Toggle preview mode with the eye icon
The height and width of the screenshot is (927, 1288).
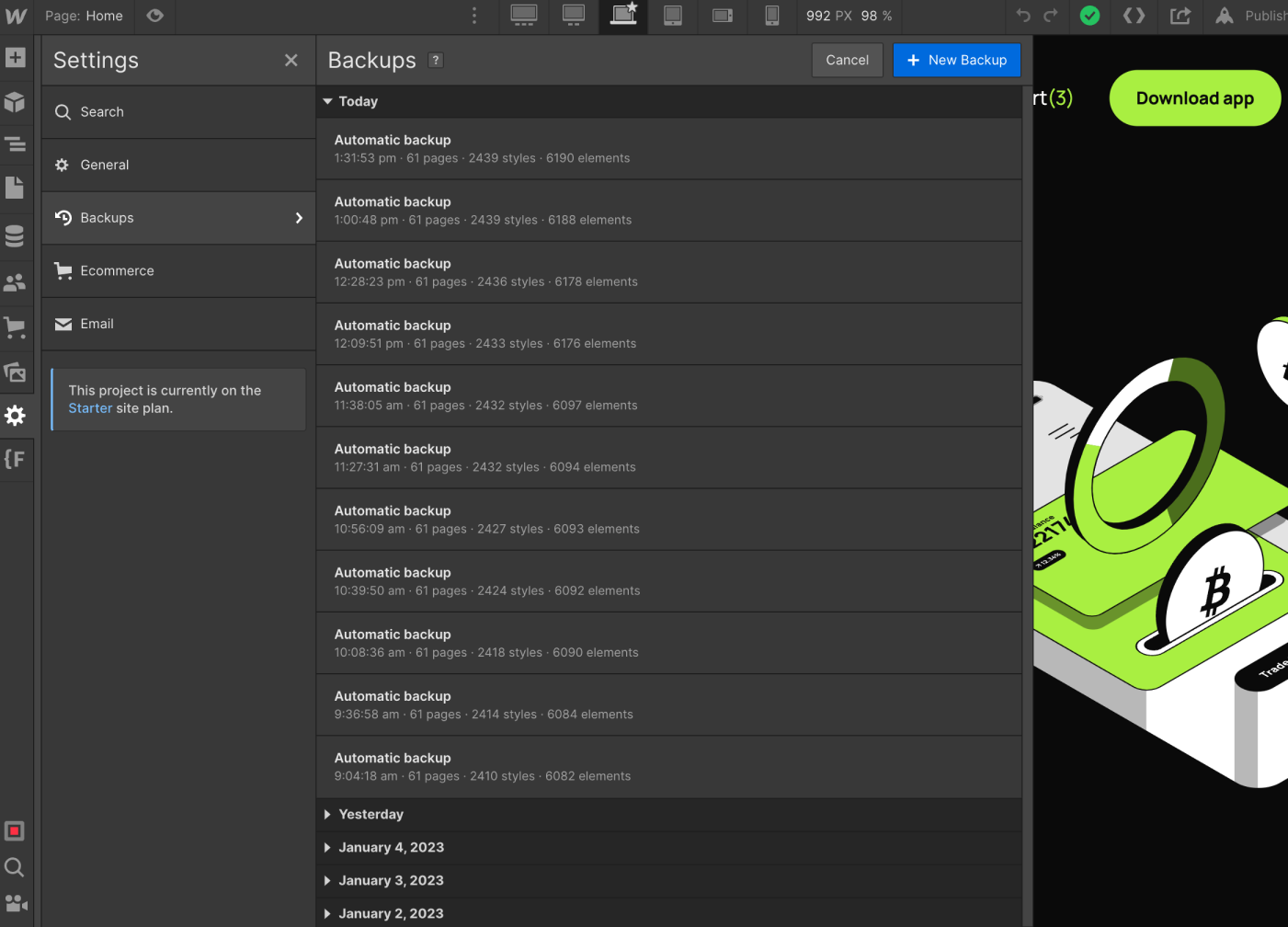[x=154, y=17]
